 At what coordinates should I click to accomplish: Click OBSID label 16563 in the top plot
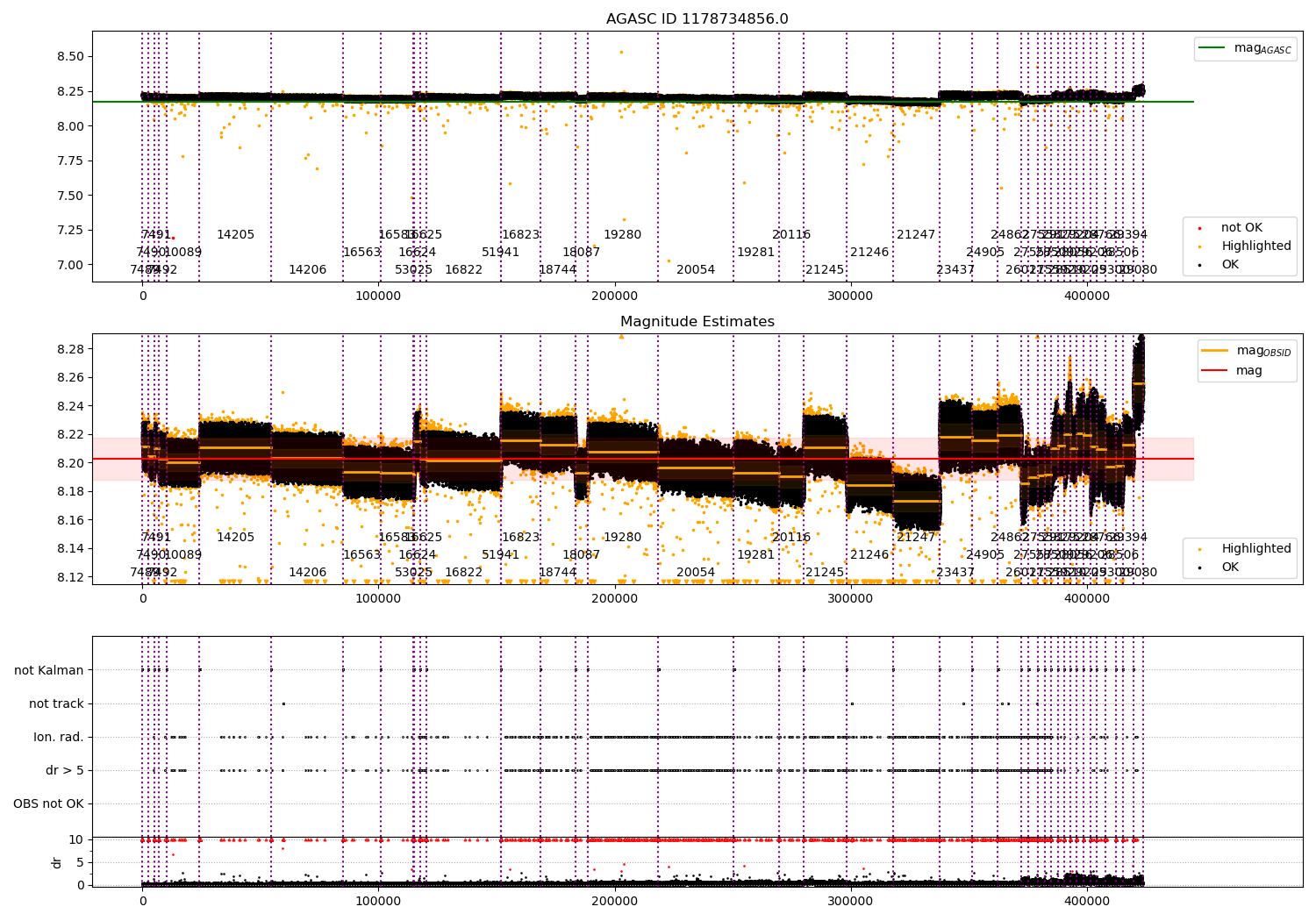(362, 253)
